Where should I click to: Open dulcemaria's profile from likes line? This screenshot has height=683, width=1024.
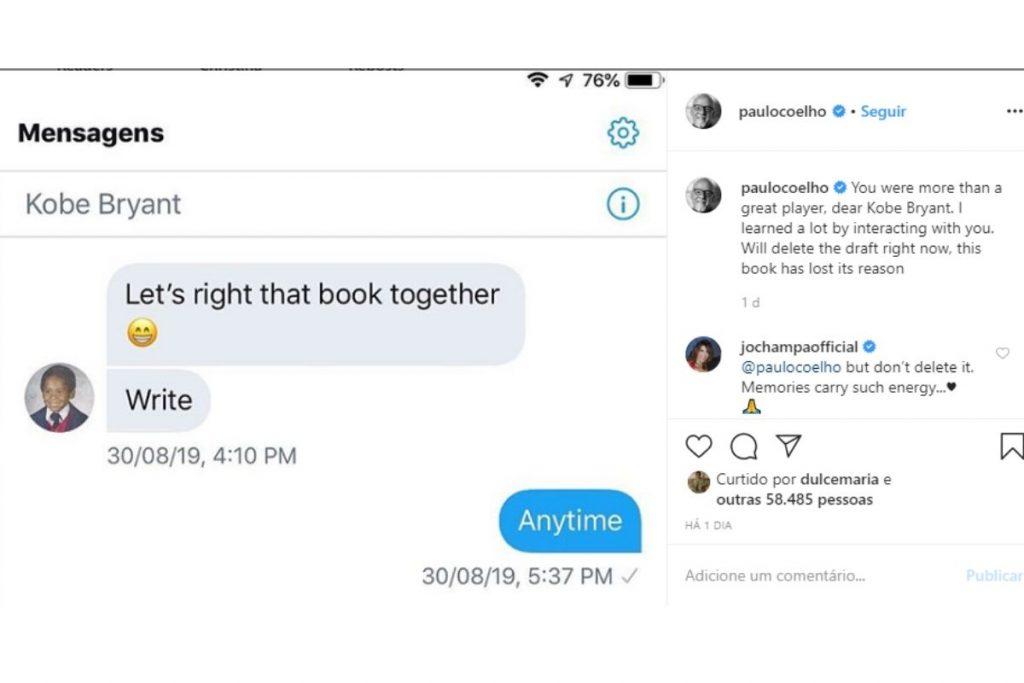coord(839,479)
